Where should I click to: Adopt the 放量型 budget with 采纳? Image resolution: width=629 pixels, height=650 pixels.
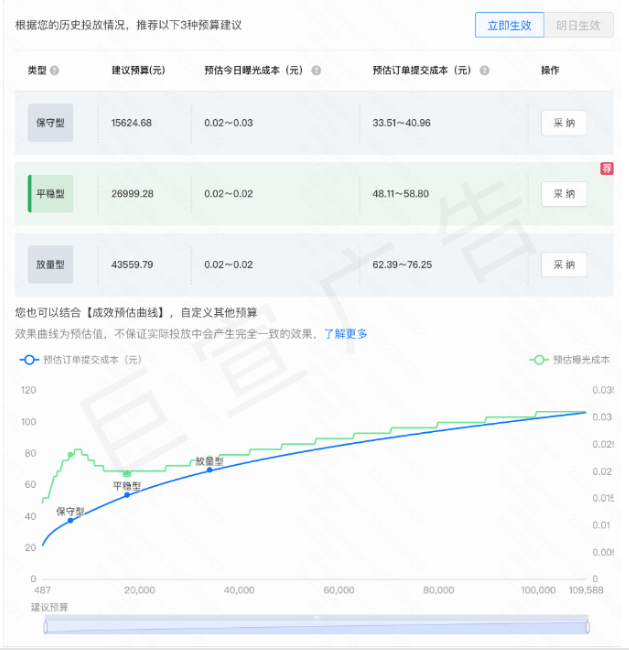(x=564, y=265)
